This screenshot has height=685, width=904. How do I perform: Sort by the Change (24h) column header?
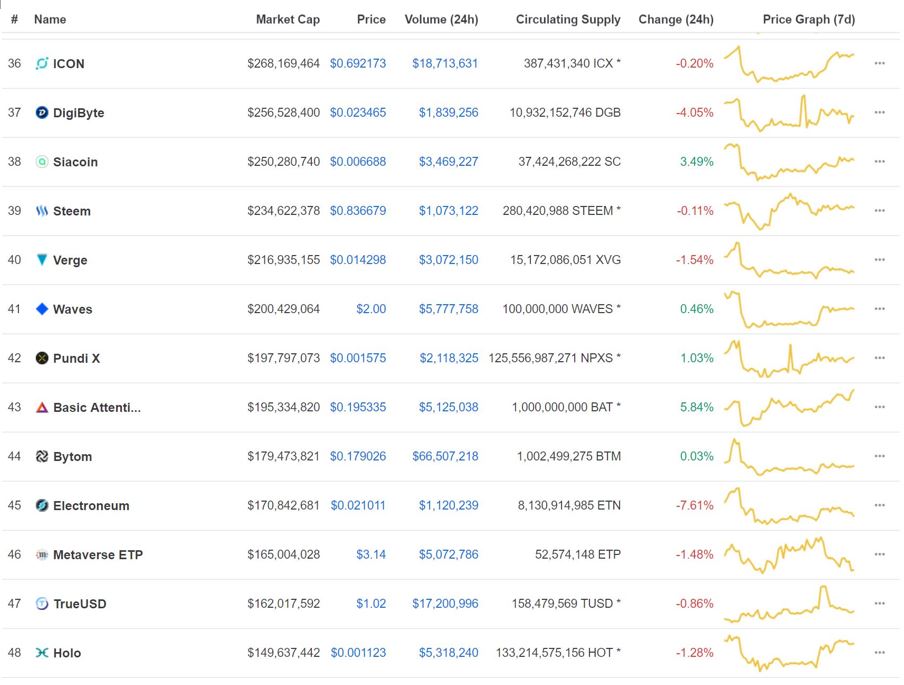pyautogui.click(x=676, y=19)
